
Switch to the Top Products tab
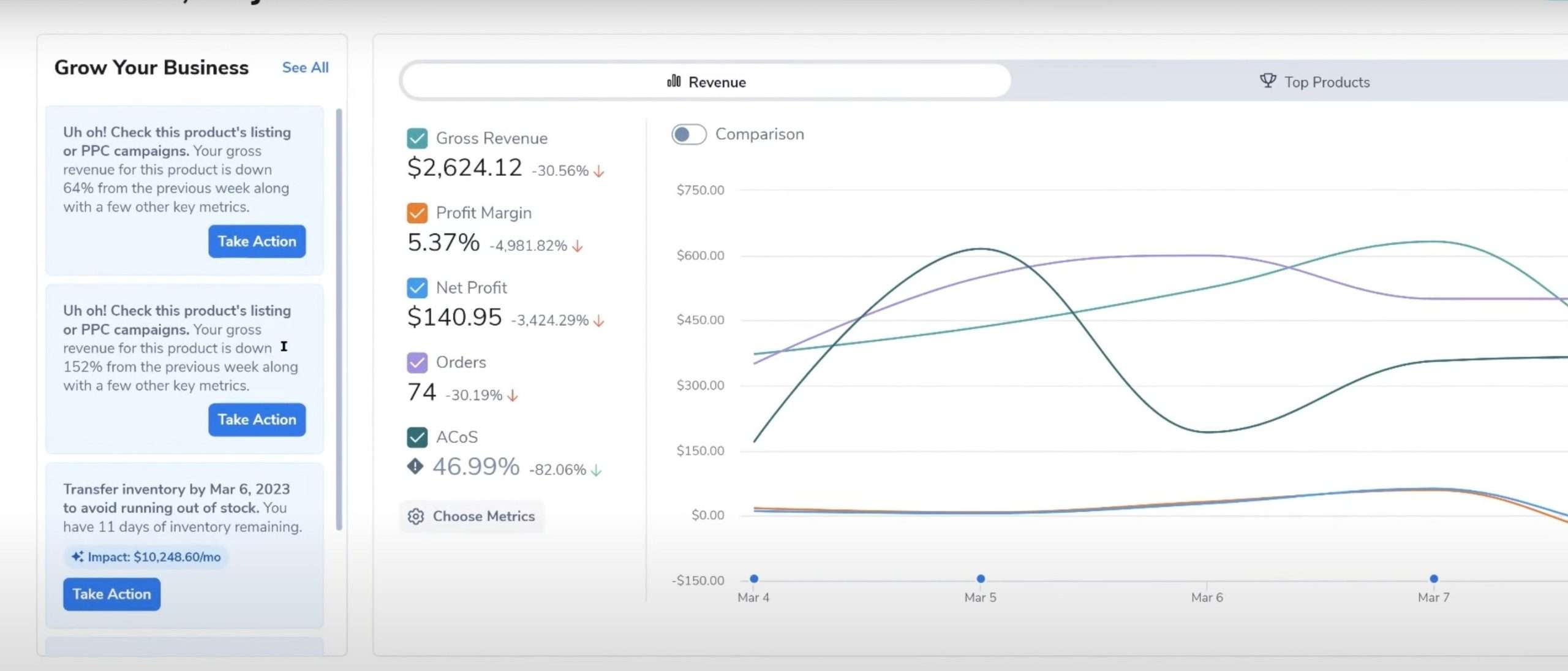pos(1314,82)
